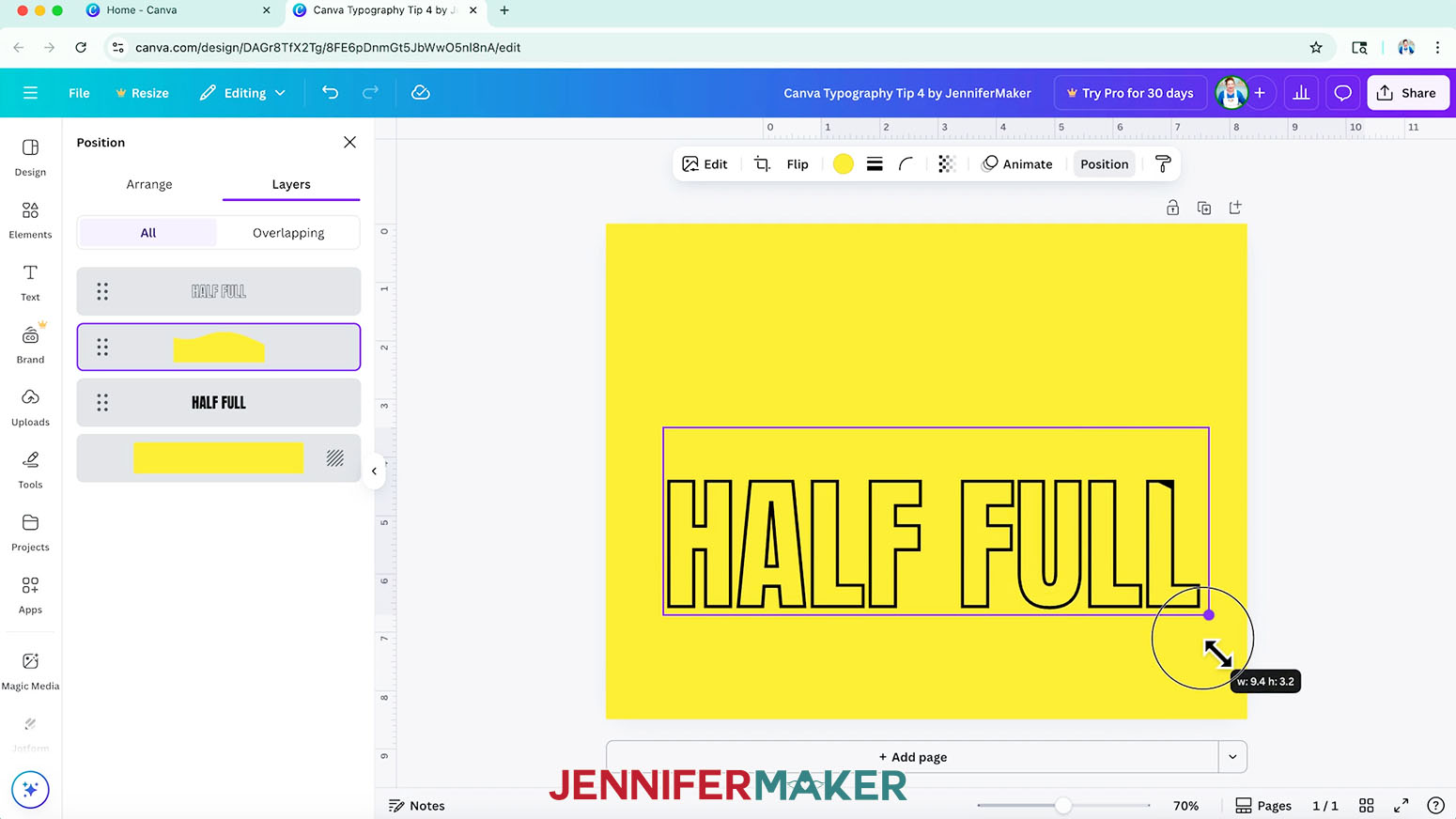
Task: Select solid HALF FULL text layer
Action: pyautogui.click(x=219, y=402)
